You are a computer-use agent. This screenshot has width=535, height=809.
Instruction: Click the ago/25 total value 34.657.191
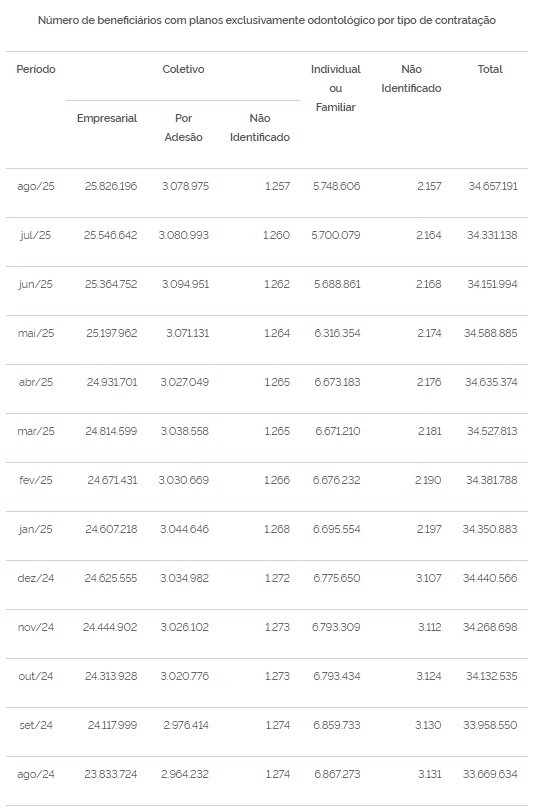tap(493, 186)
